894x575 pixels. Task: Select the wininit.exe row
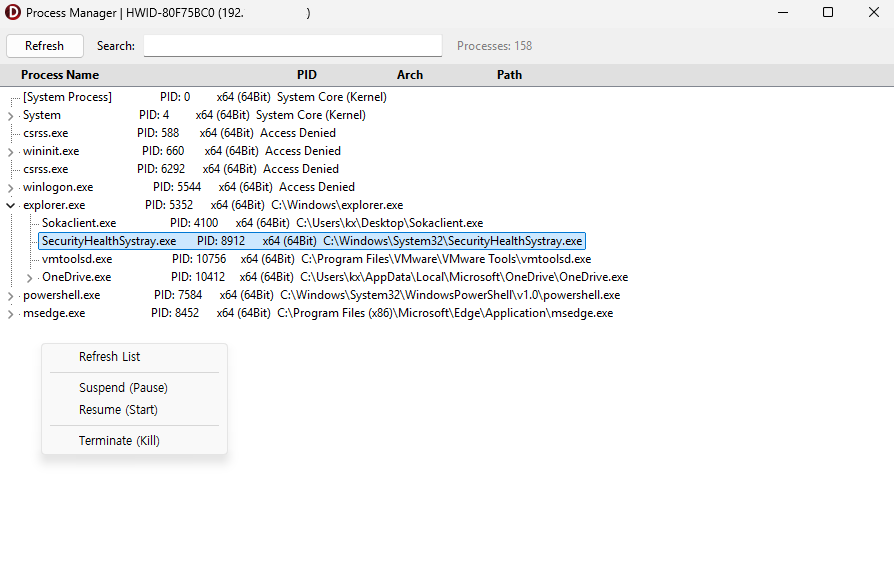click(x=182, y=151)
